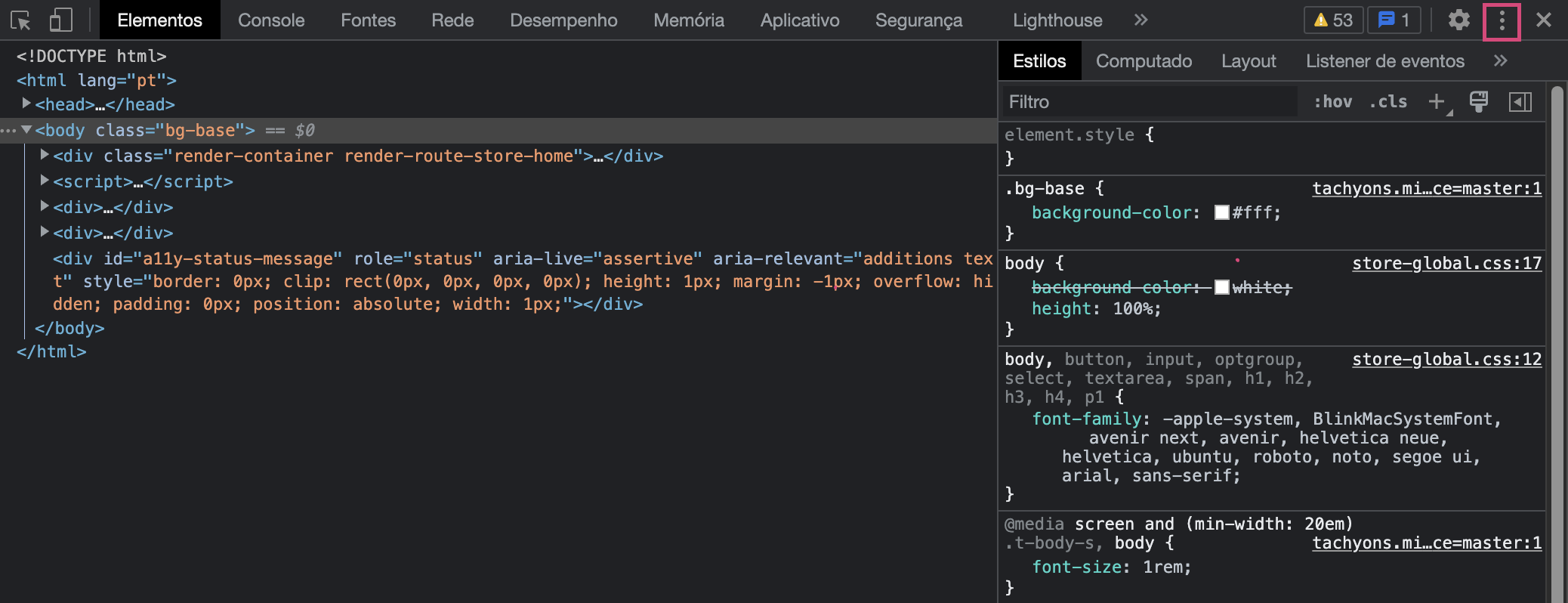Screen dimensions: 1568x603
Task: Click the 53 warnings counter badge
Action: click(1333, 20)
